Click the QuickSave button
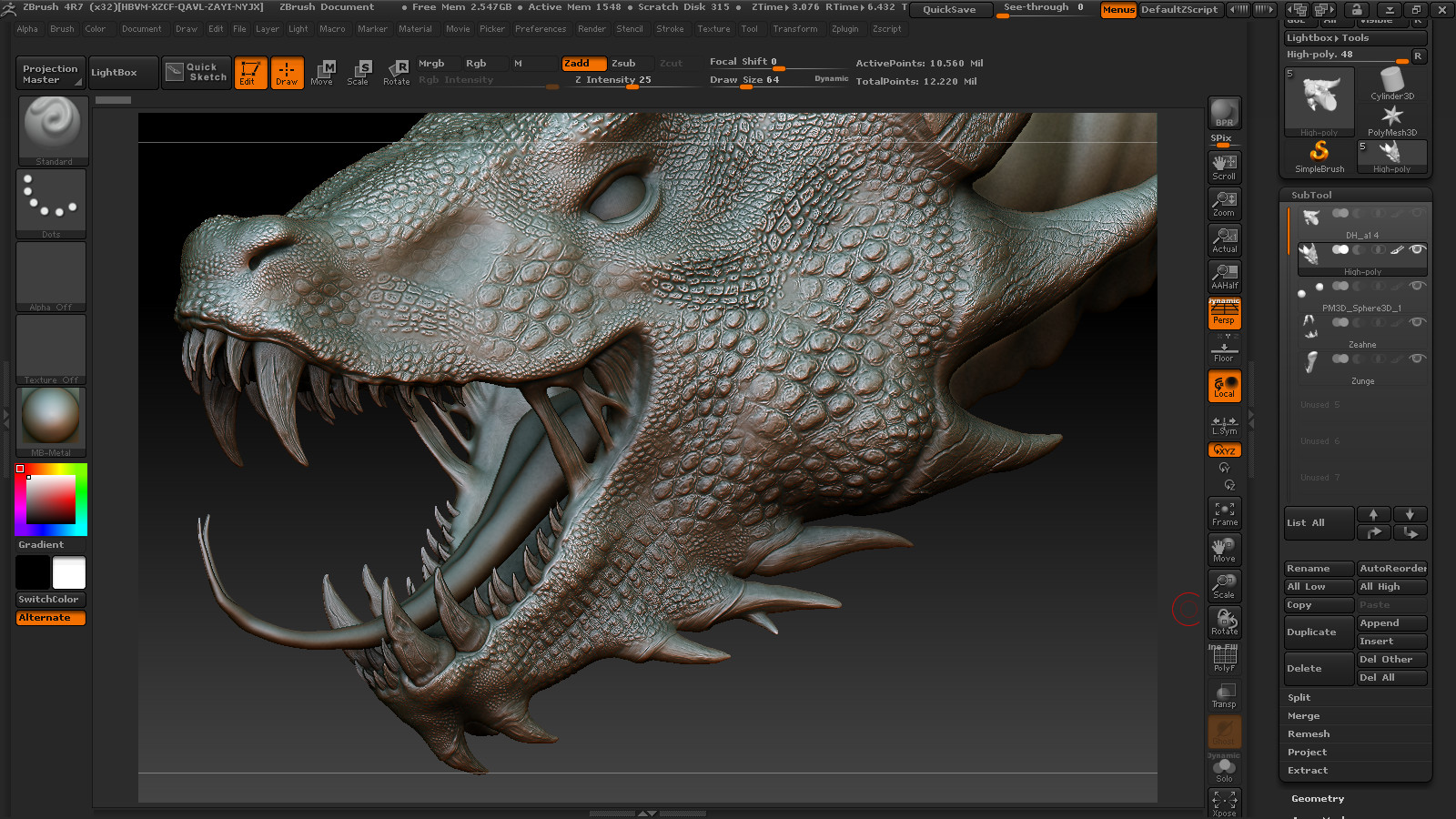The image size is (1456, 819). coord(950,10)
